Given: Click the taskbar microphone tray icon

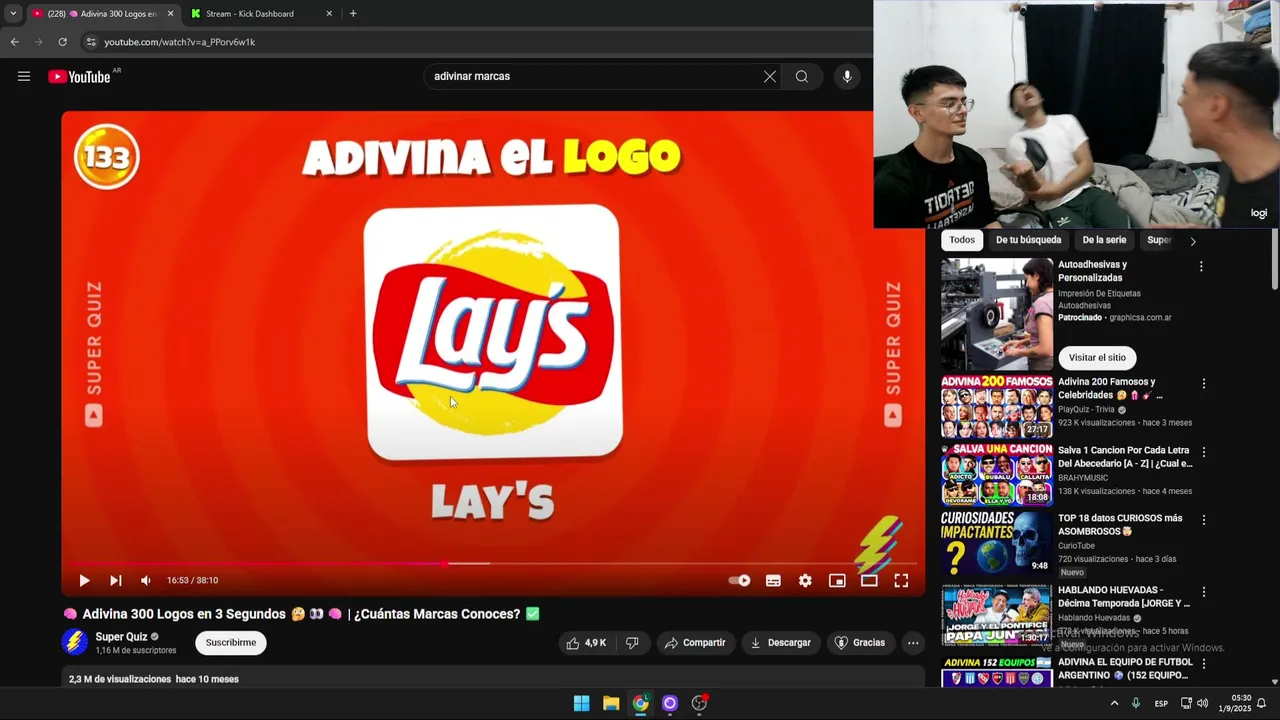Looking at the screenshot, I should [1136, 703].
